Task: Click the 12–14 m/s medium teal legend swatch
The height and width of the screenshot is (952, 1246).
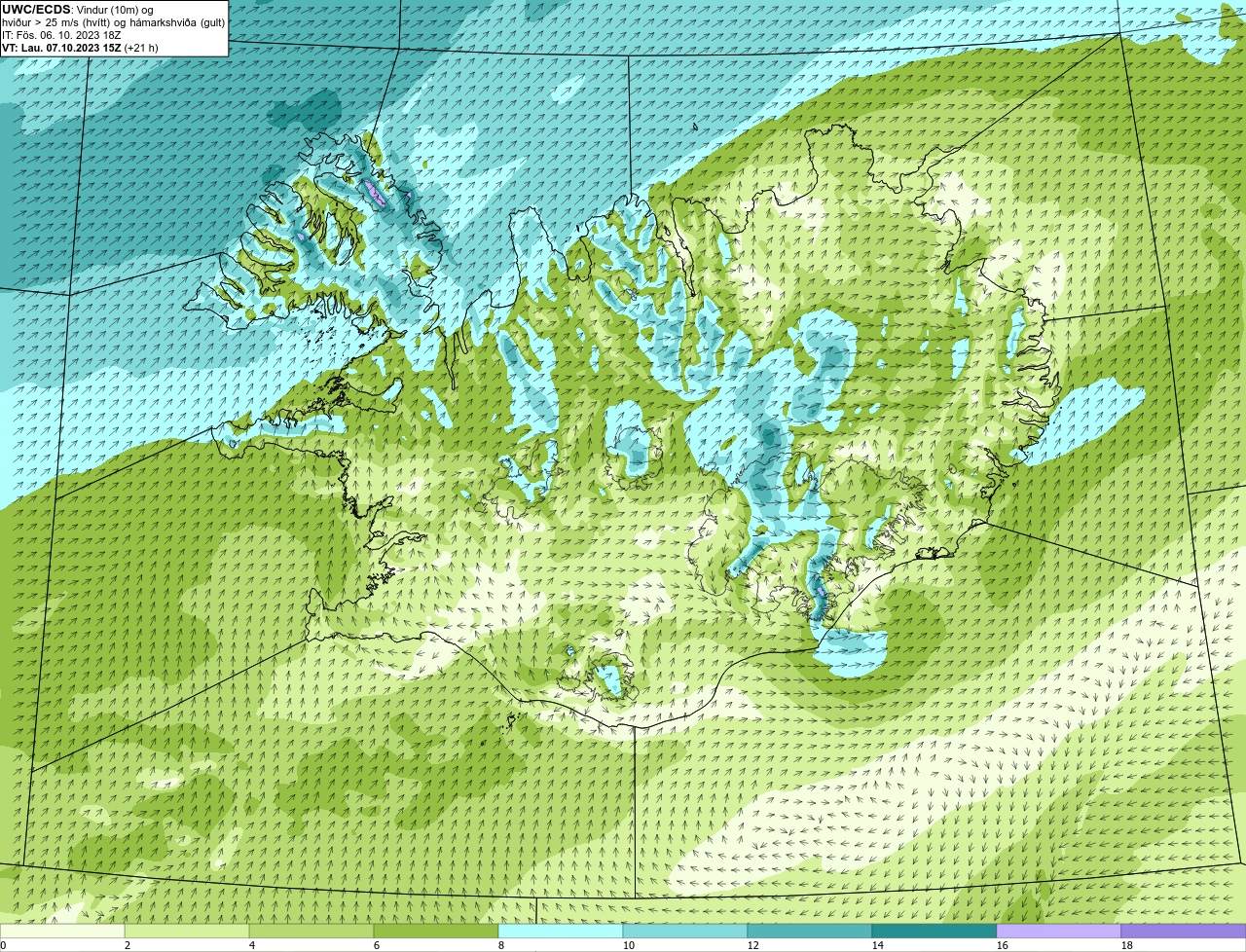Action: 810,932
